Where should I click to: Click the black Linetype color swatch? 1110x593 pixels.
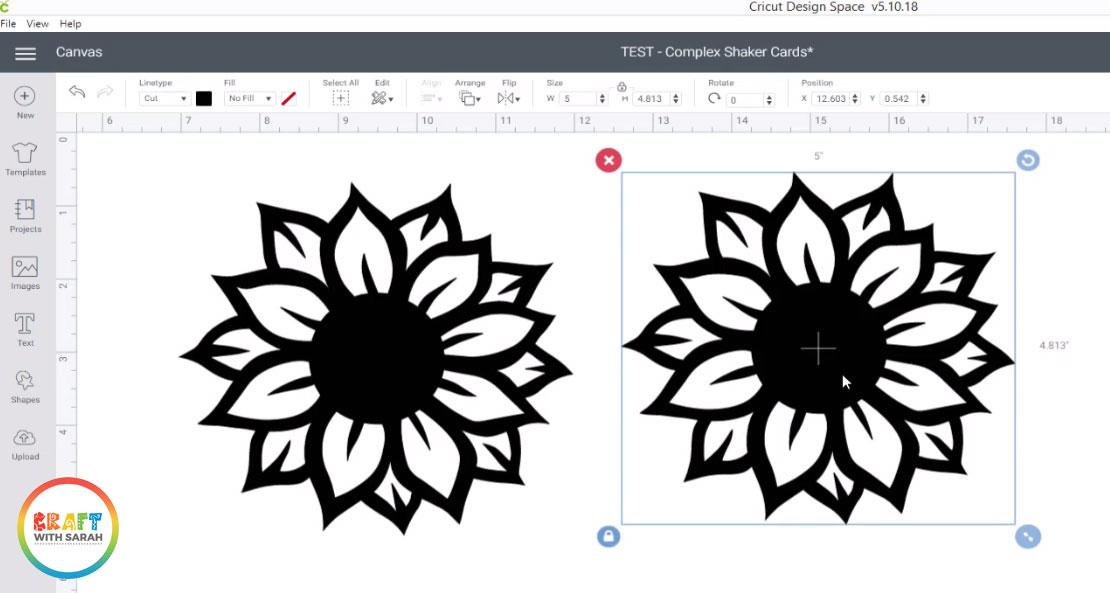204,98
